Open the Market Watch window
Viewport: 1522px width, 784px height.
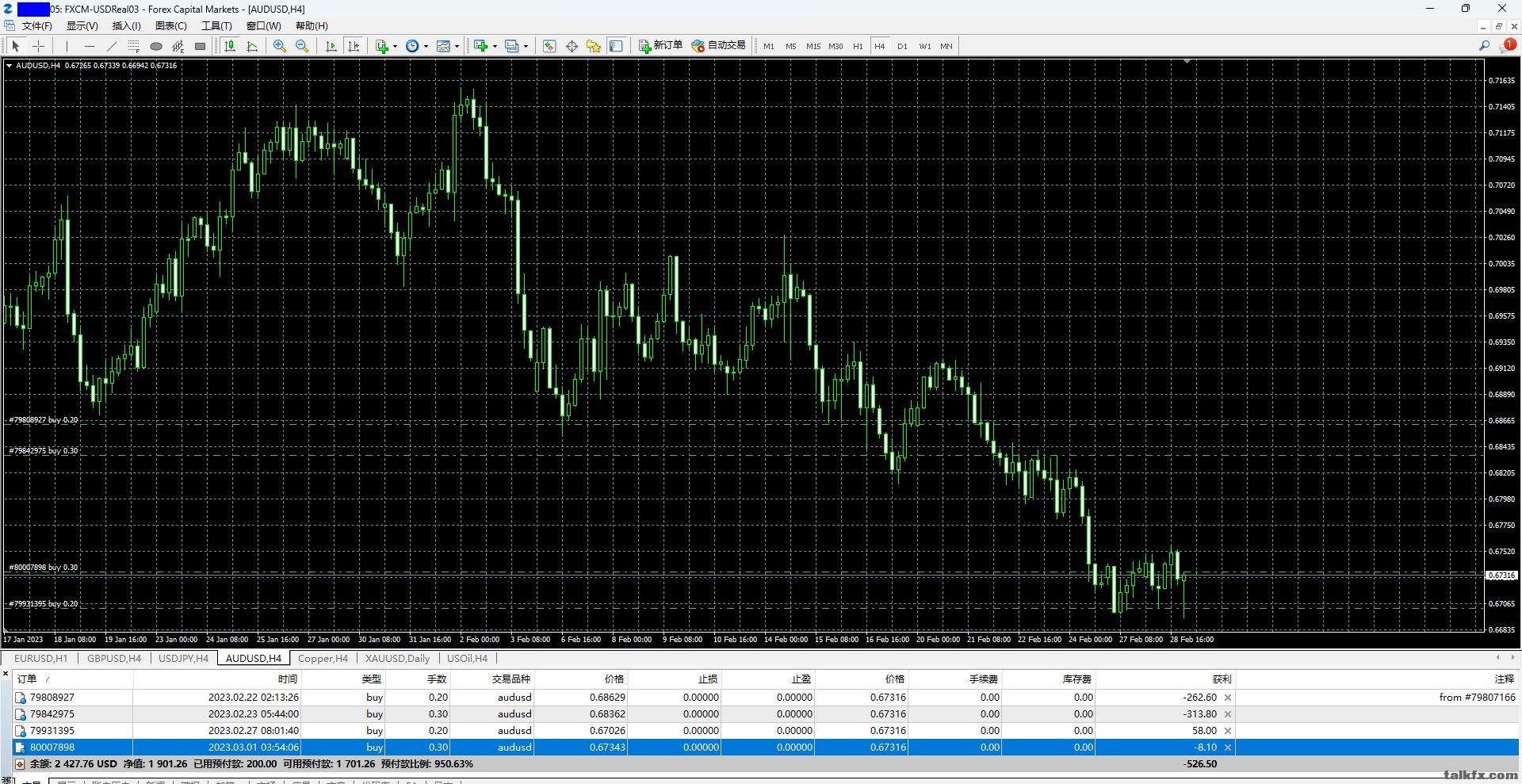tap(549, 46)
